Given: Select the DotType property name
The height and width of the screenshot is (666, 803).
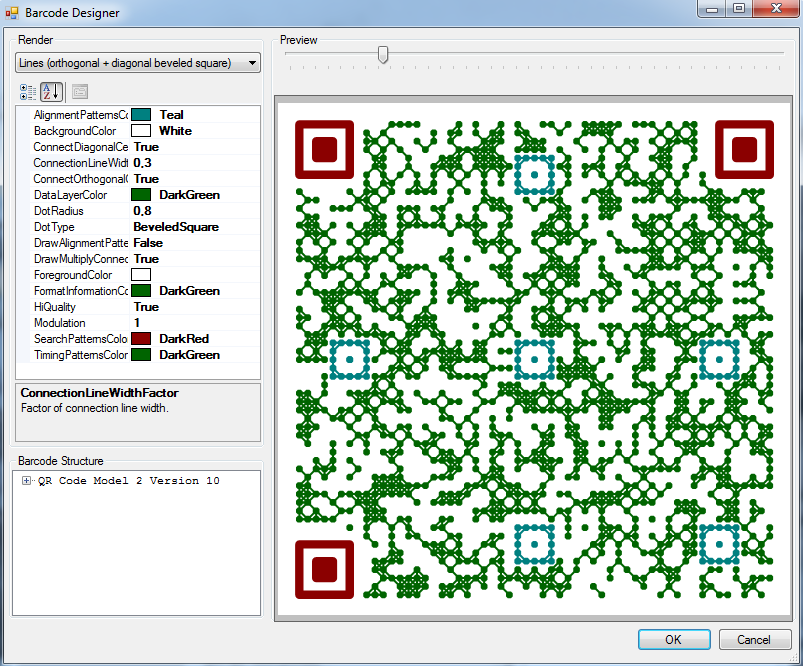Looking at the screenshot, I should 54,227.
